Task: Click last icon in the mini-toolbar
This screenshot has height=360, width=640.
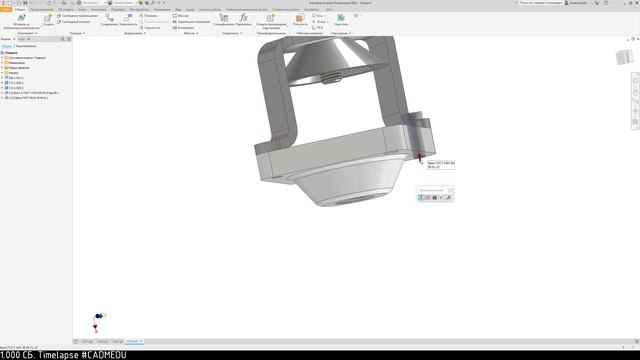Action: (x=448, y=198)
